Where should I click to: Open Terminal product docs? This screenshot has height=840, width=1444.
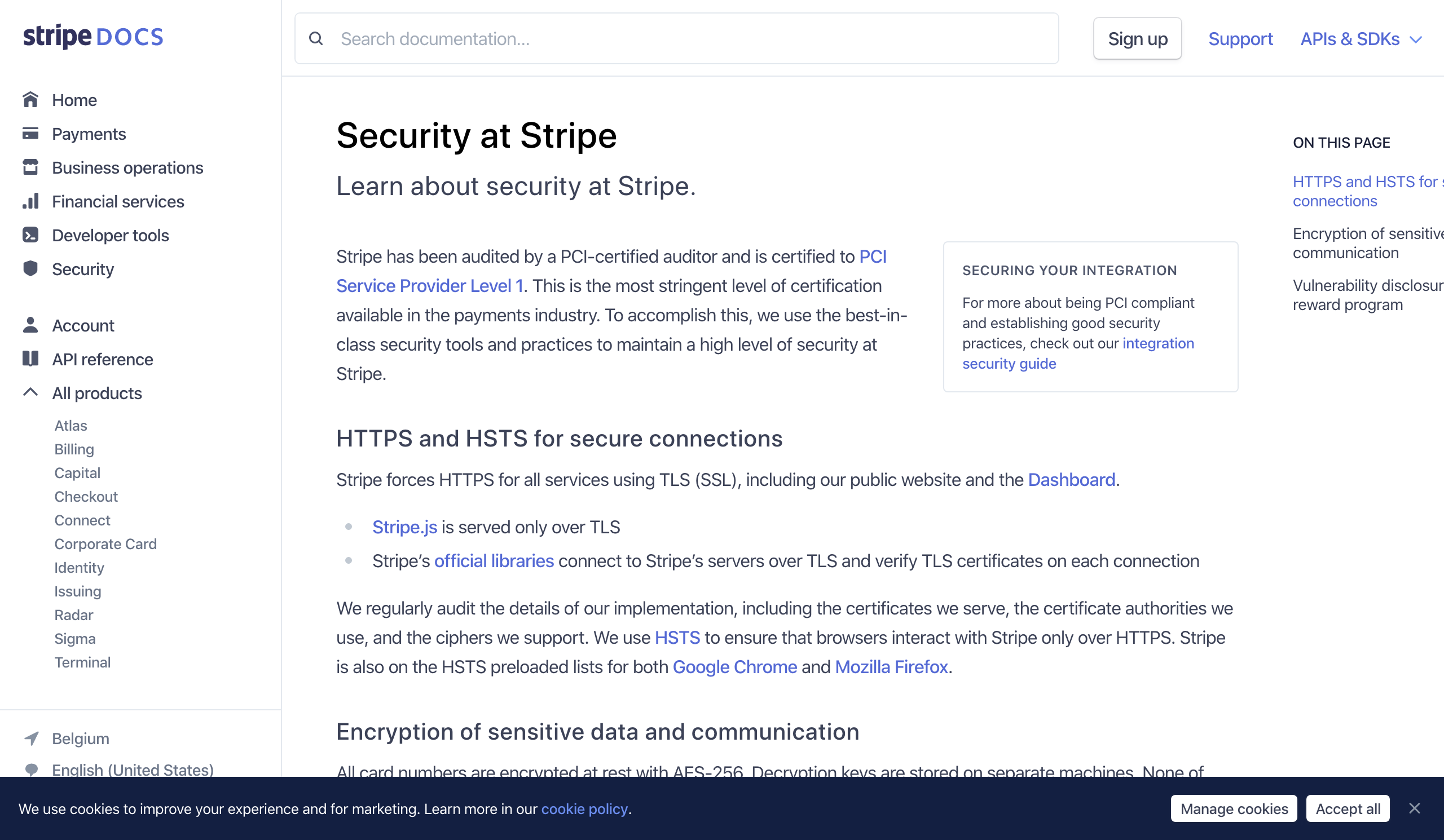82,662
